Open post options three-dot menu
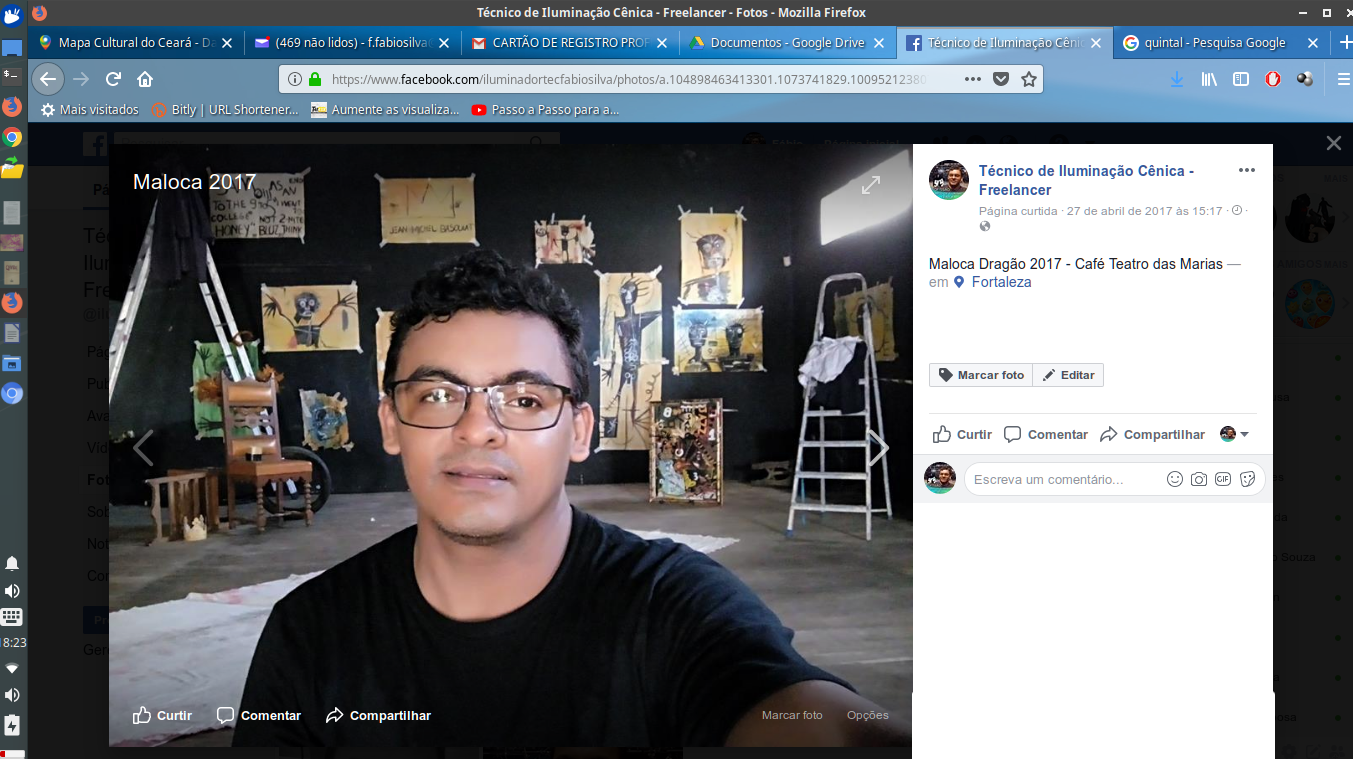 coord(1246,170)
